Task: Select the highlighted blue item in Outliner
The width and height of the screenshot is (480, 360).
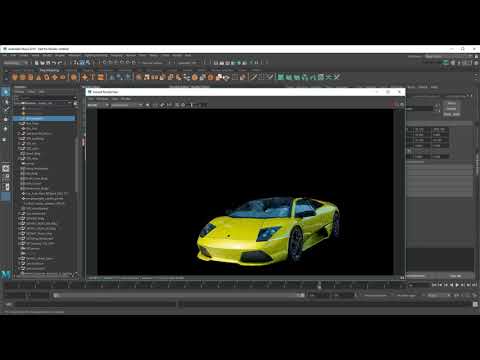Action: (45, 118)
